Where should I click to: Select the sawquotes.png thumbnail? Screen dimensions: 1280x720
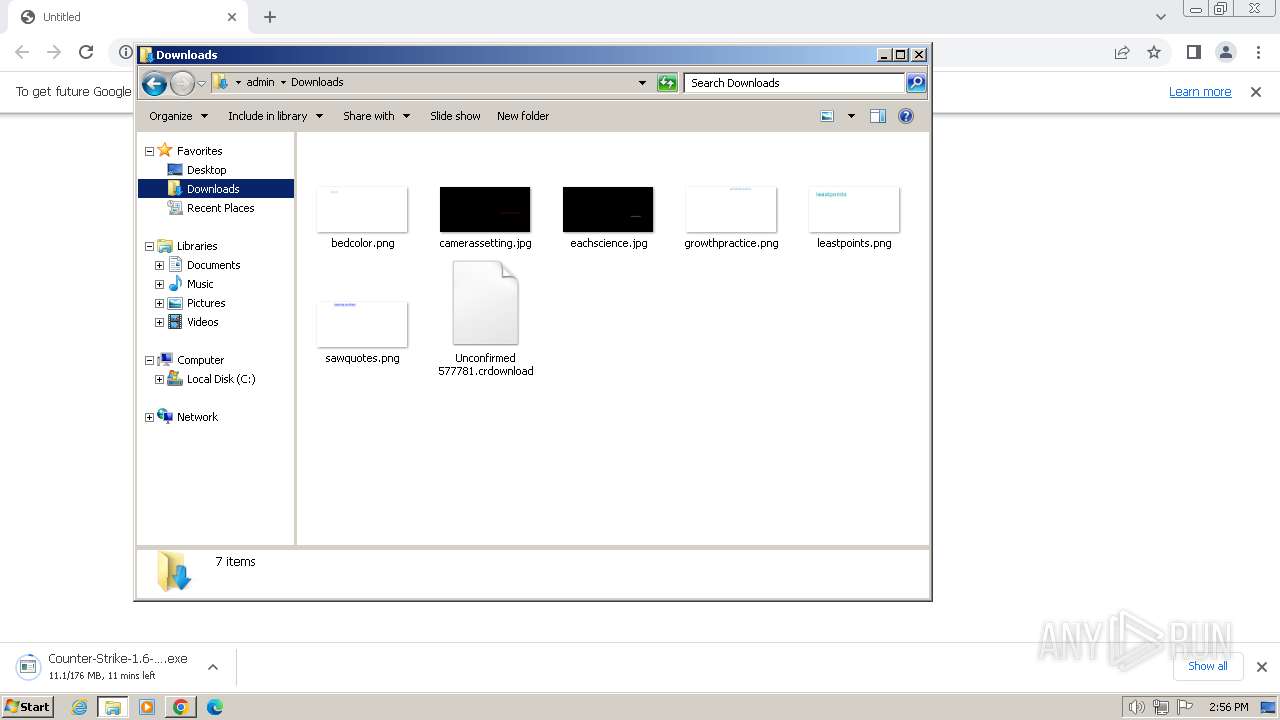362,324
